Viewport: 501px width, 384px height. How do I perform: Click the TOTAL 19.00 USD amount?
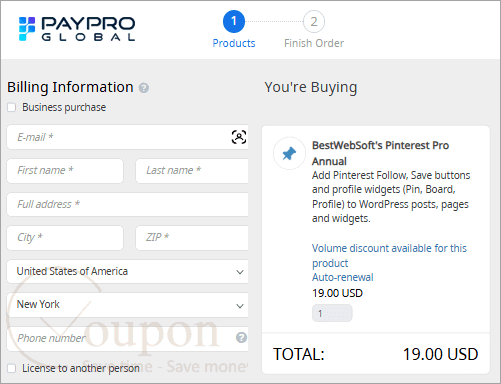[440, 354]
